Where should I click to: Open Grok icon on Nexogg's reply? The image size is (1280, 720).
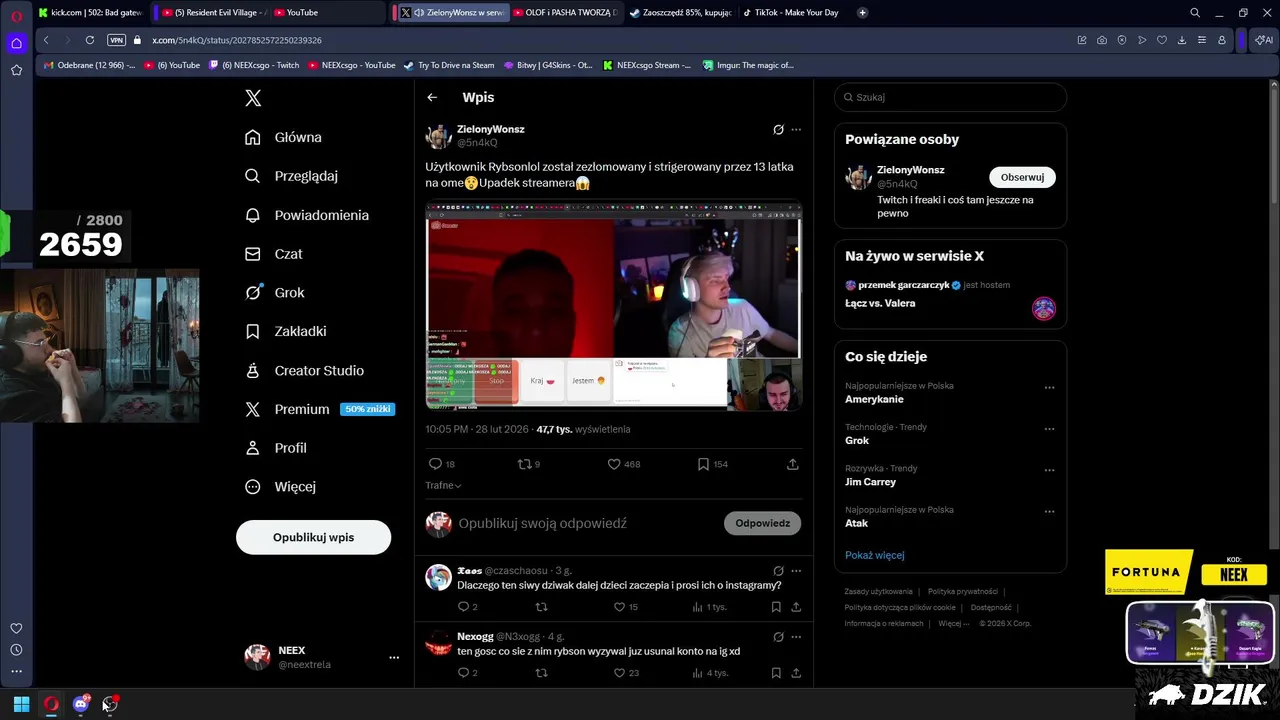pyautogui.click(x=778, y=636)
